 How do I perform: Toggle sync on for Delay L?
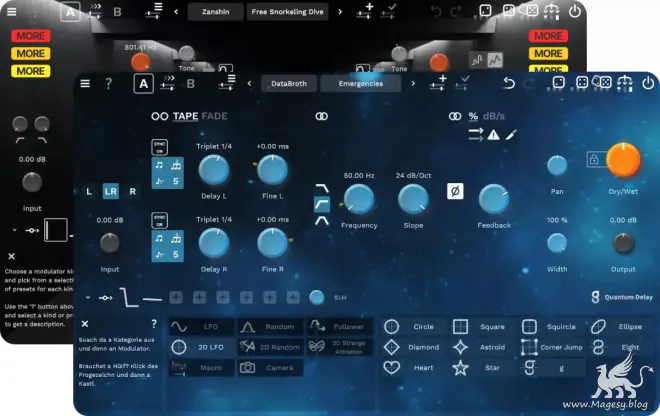[x=160, y=147]
